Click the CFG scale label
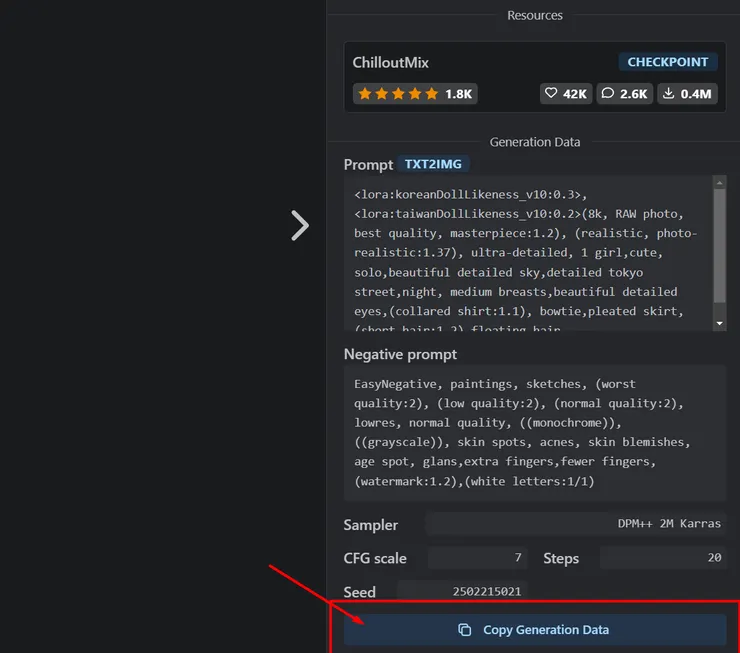This screenshot has height=653, width=740. click(375, 558)
